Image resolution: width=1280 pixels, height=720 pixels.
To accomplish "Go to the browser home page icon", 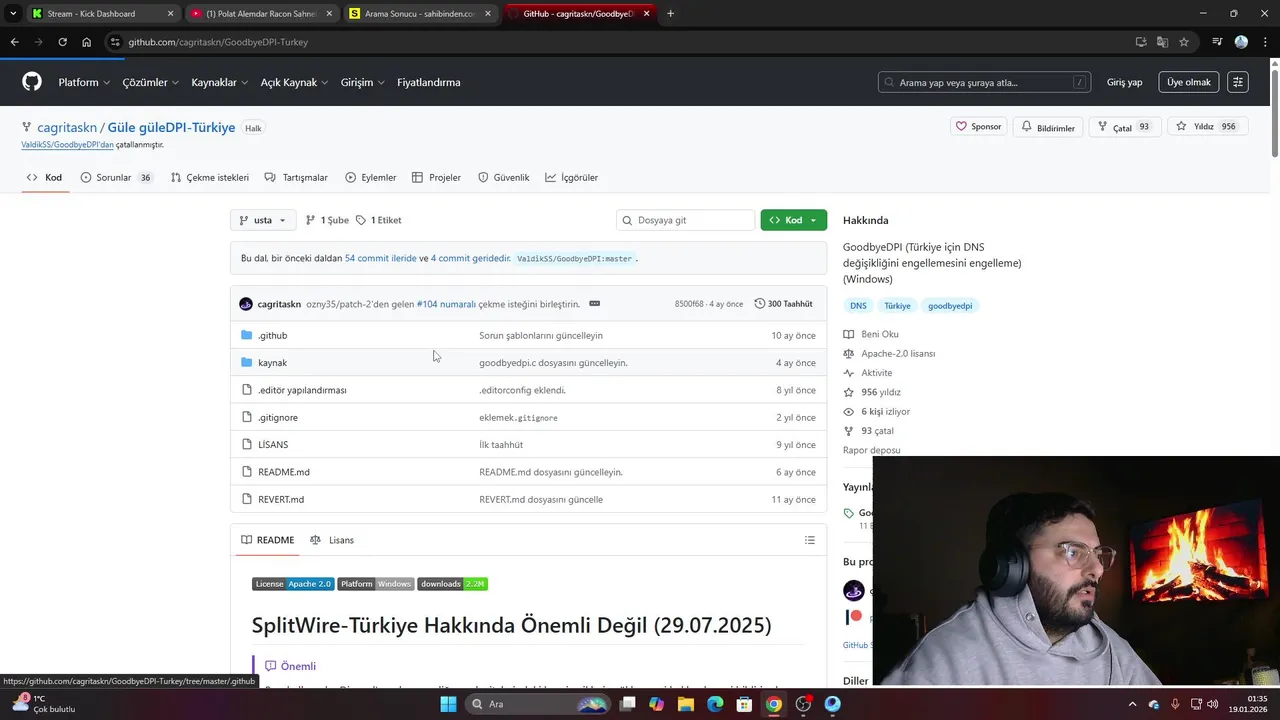I will click(87, 42).
